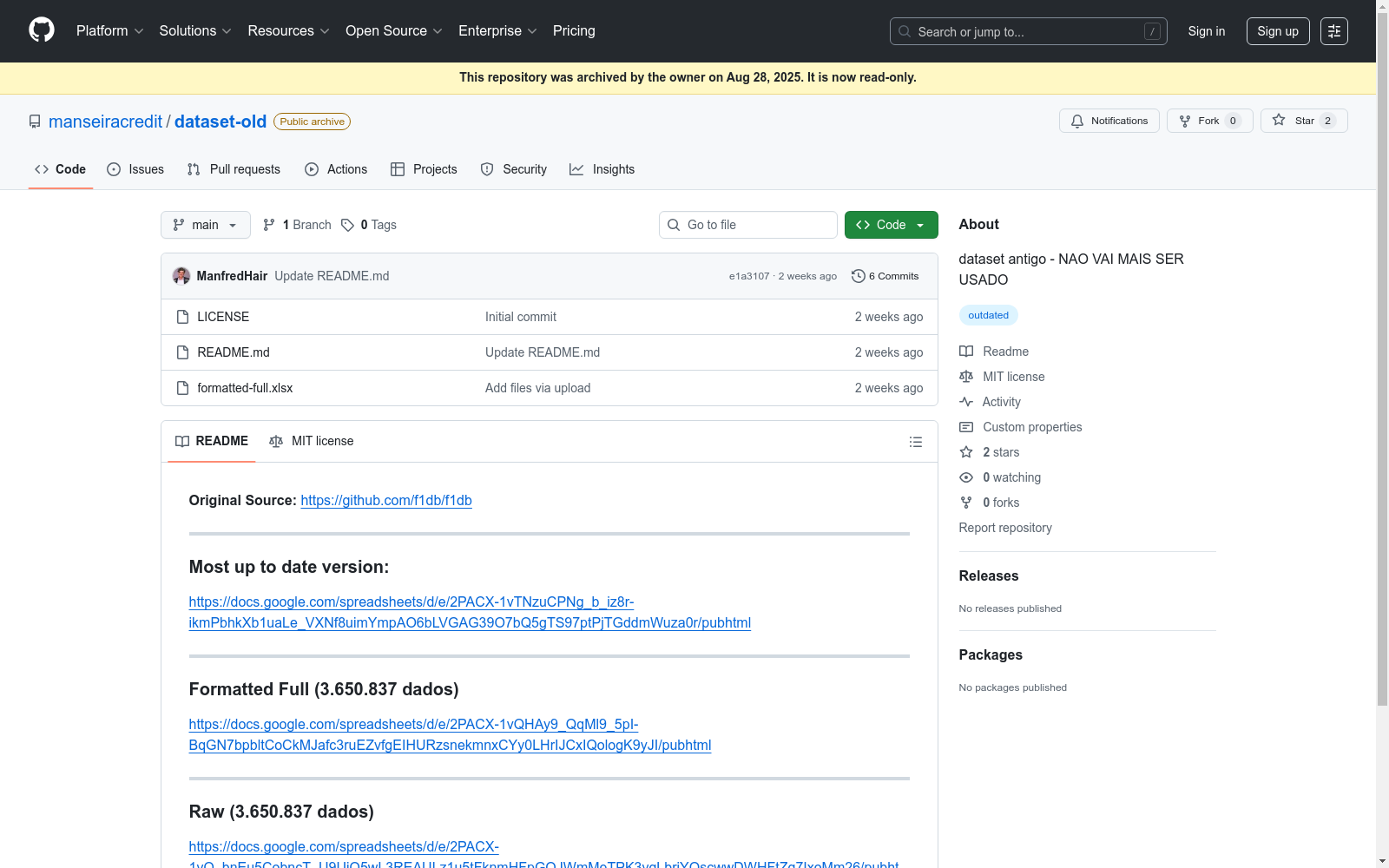Star the repository
1389x868 pixels.
(1304, 121)
